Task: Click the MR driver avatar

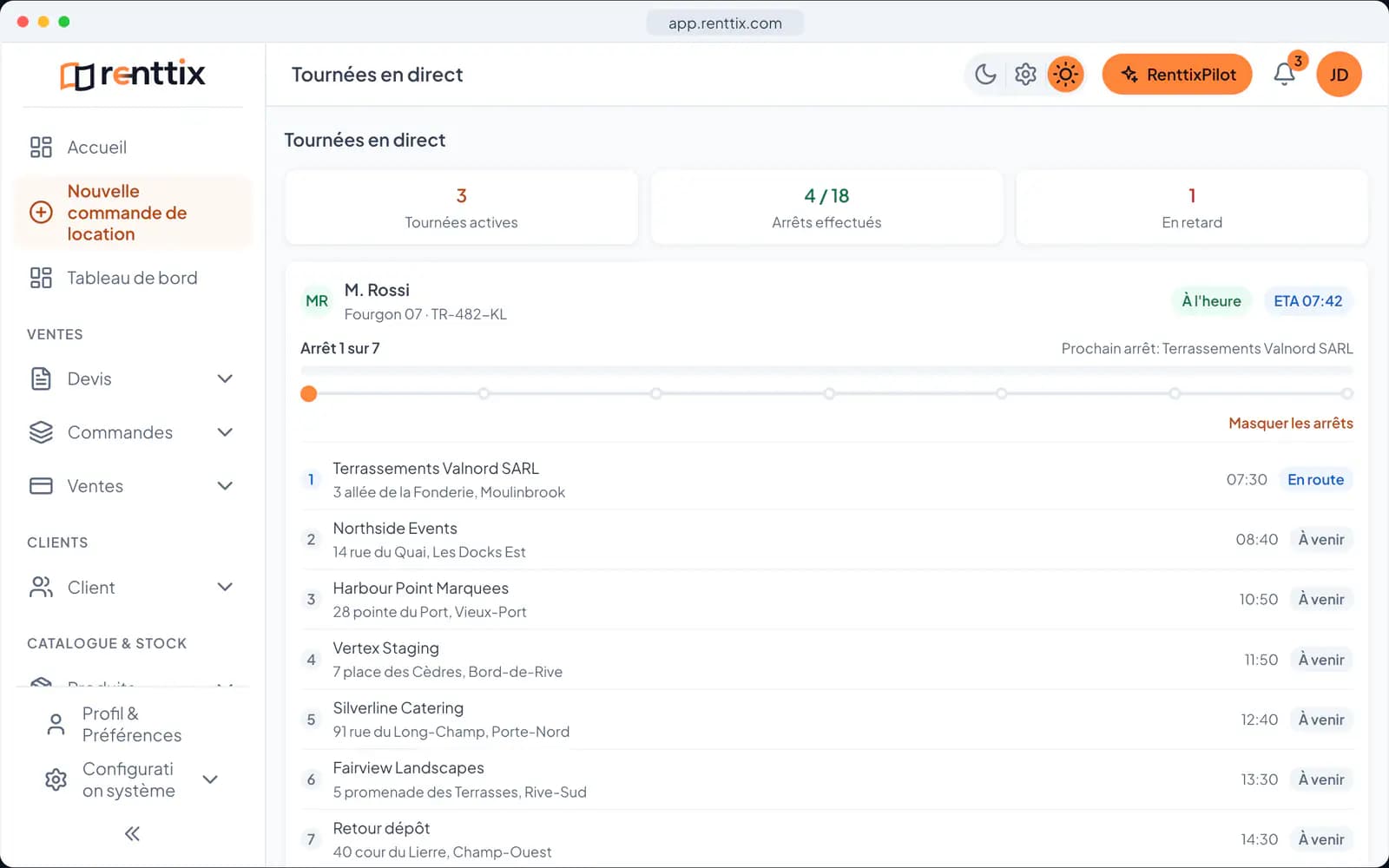Action: point(317,301)
